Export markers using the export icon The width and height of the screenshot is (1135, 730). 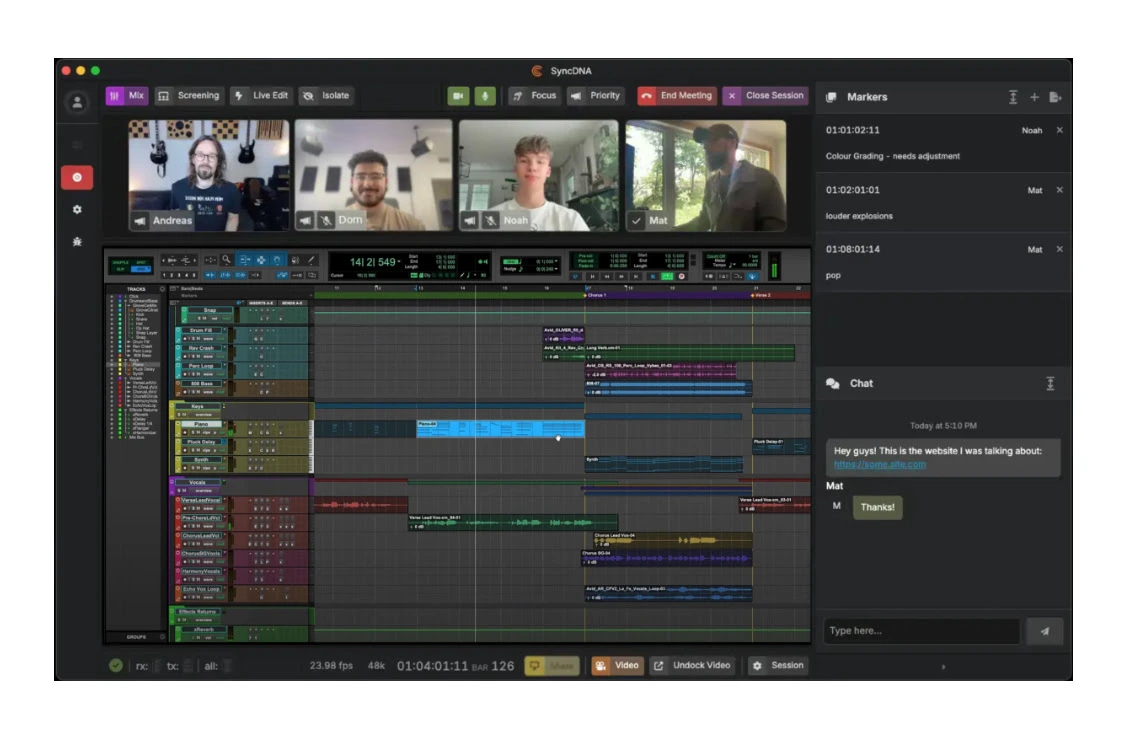[1055, 97]
